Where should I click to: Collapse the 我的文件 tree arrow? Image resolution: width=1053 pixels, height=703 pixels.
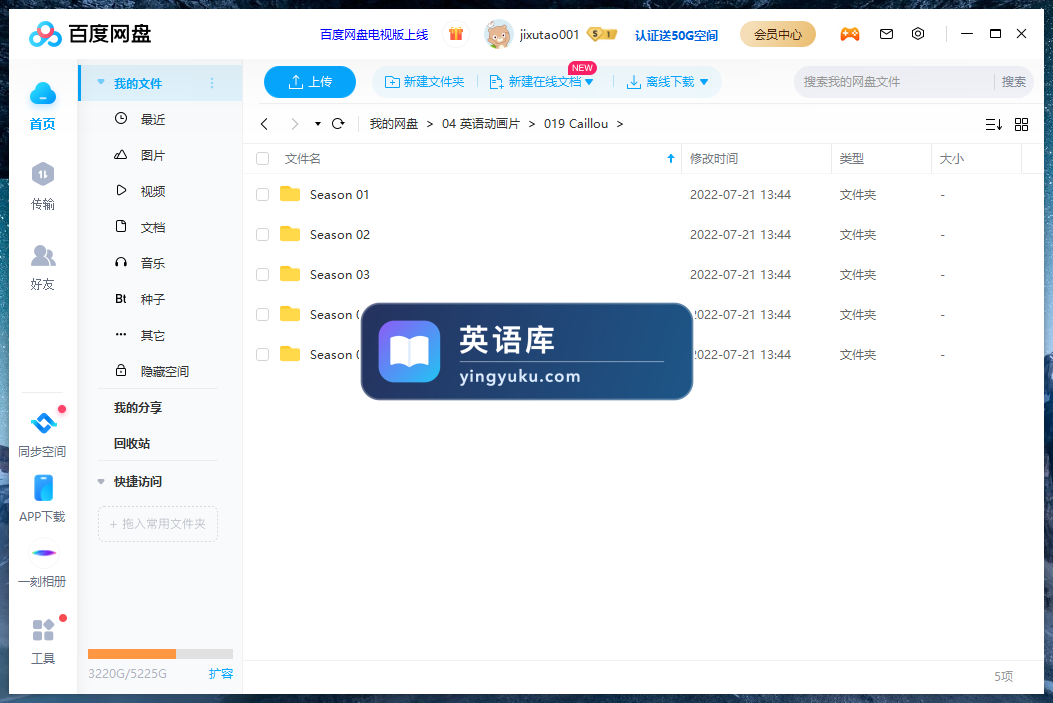pos(101,83)
